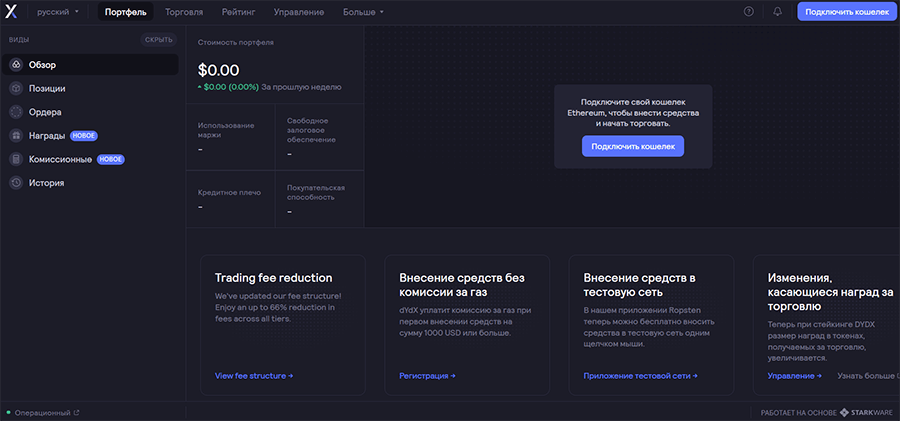Click the Использование маржи label
Image resolution: width=900 pixels, height=421 pixels.
pyautogui.click(x=226, y=130)
